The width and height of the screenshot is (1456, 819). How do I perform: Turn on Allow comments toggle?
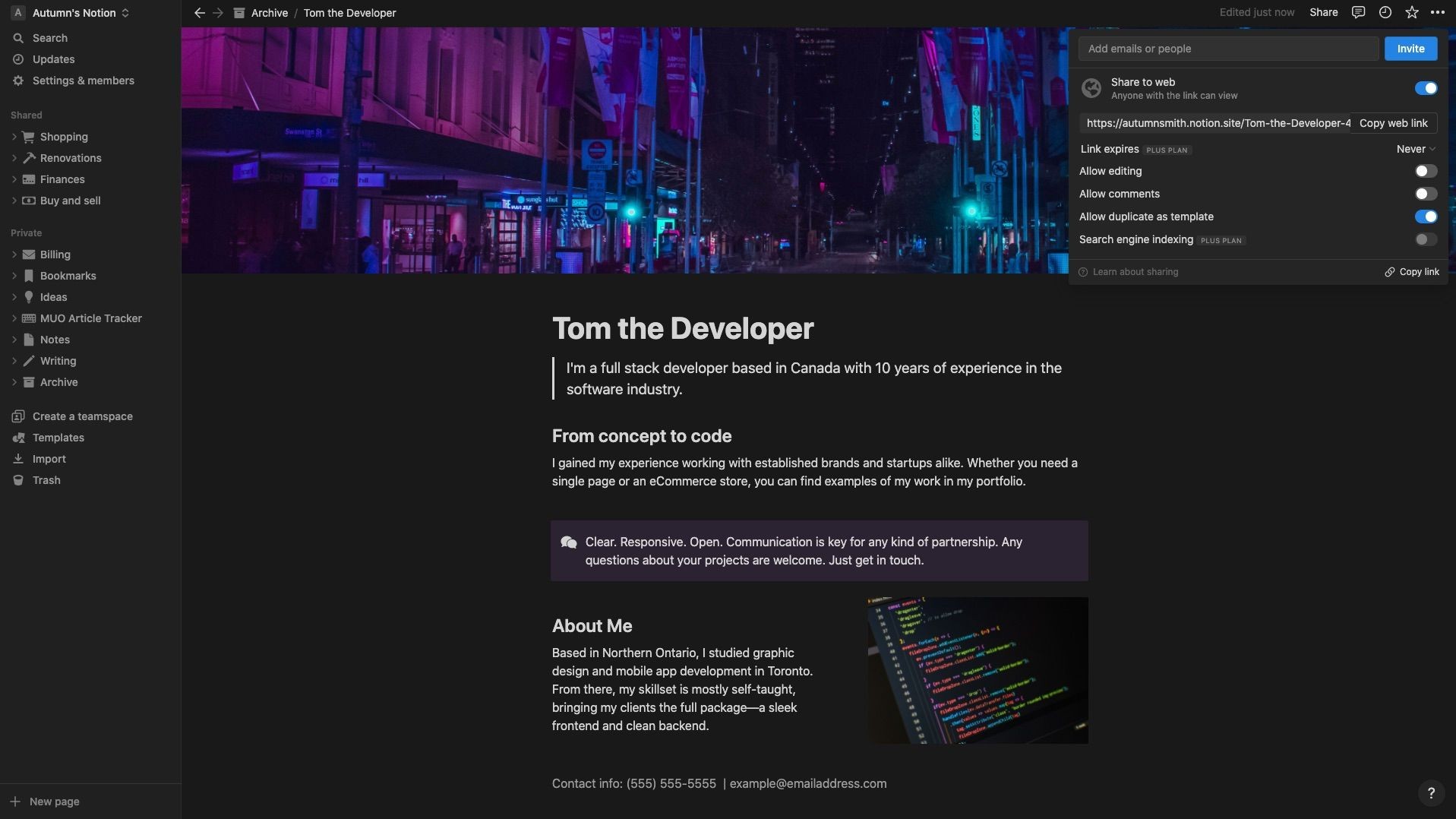(x=1426, y=194)
